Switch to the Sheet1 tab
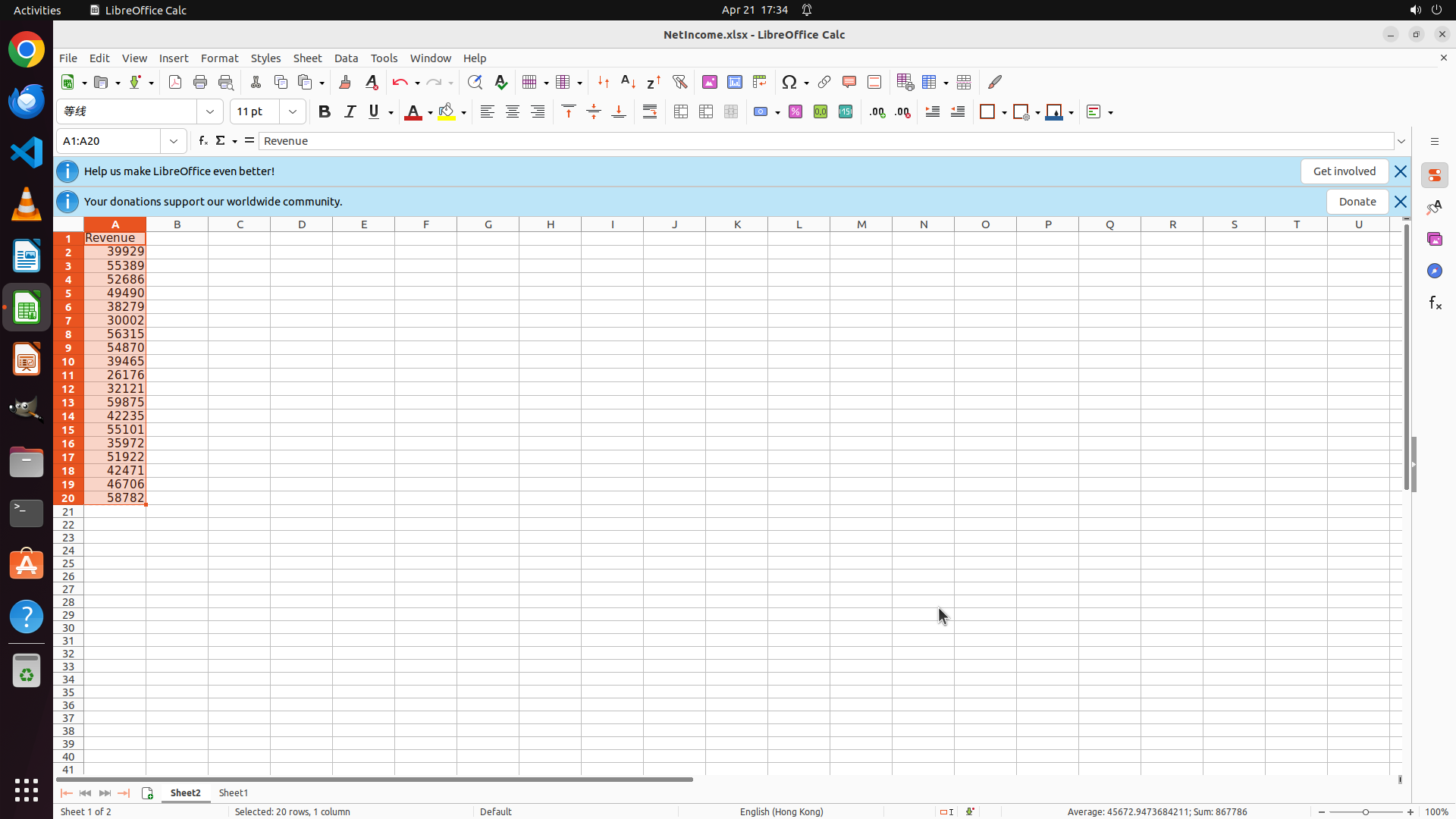This screenshot has height=819, width=1456. click(233, 792)
